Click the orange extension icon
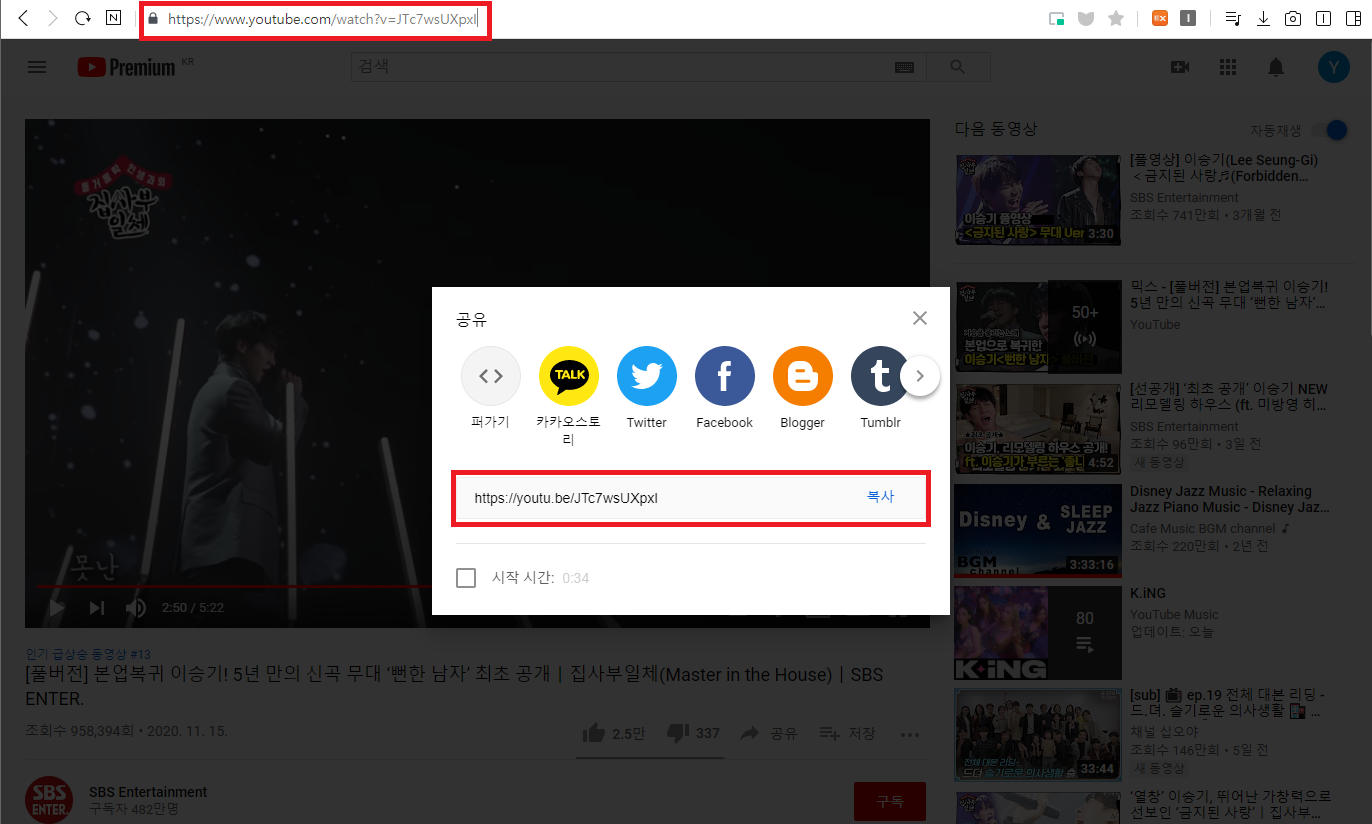 click(x=1160, y=18)
